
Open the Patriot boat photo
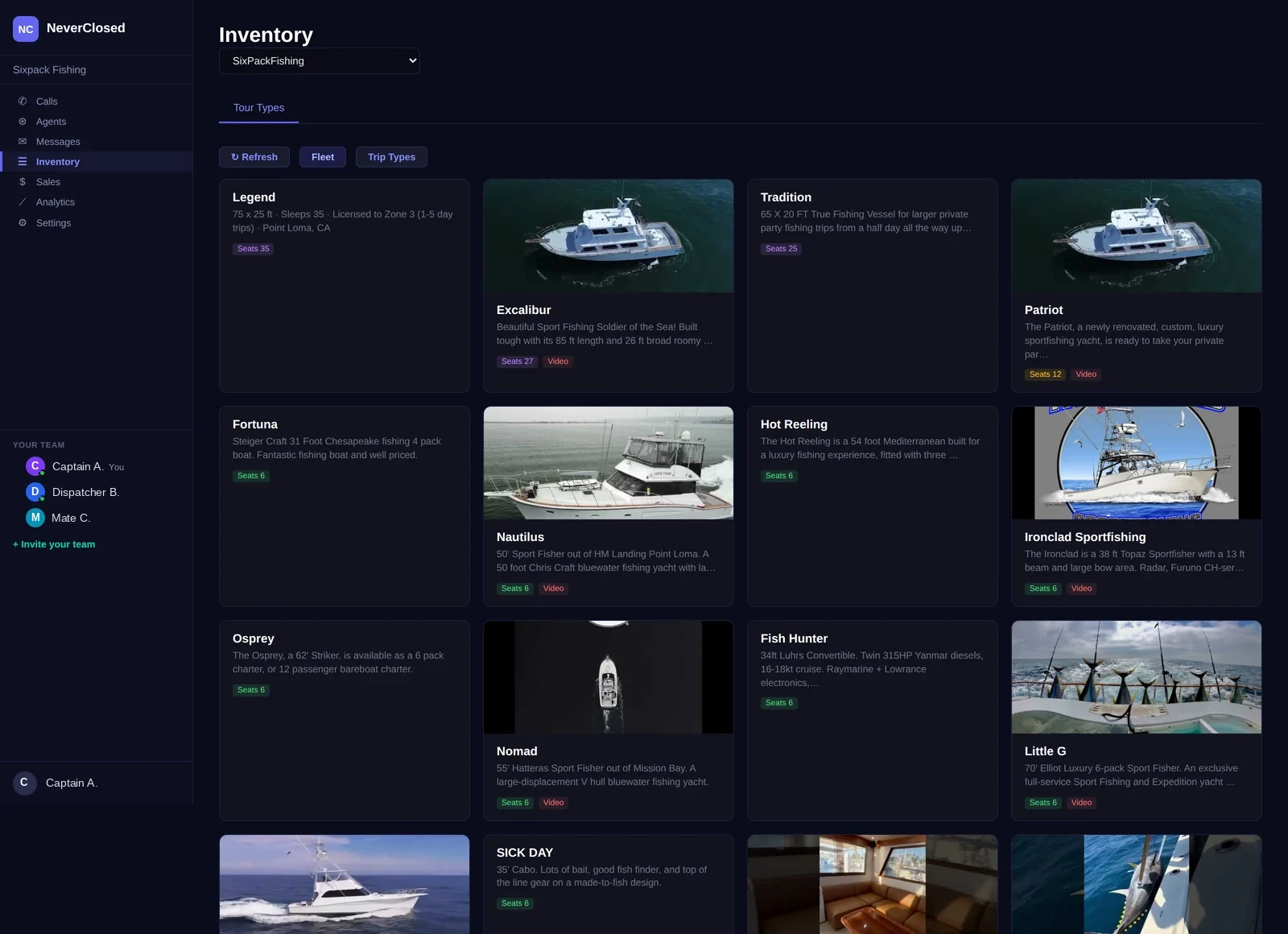coord(1137,236)
